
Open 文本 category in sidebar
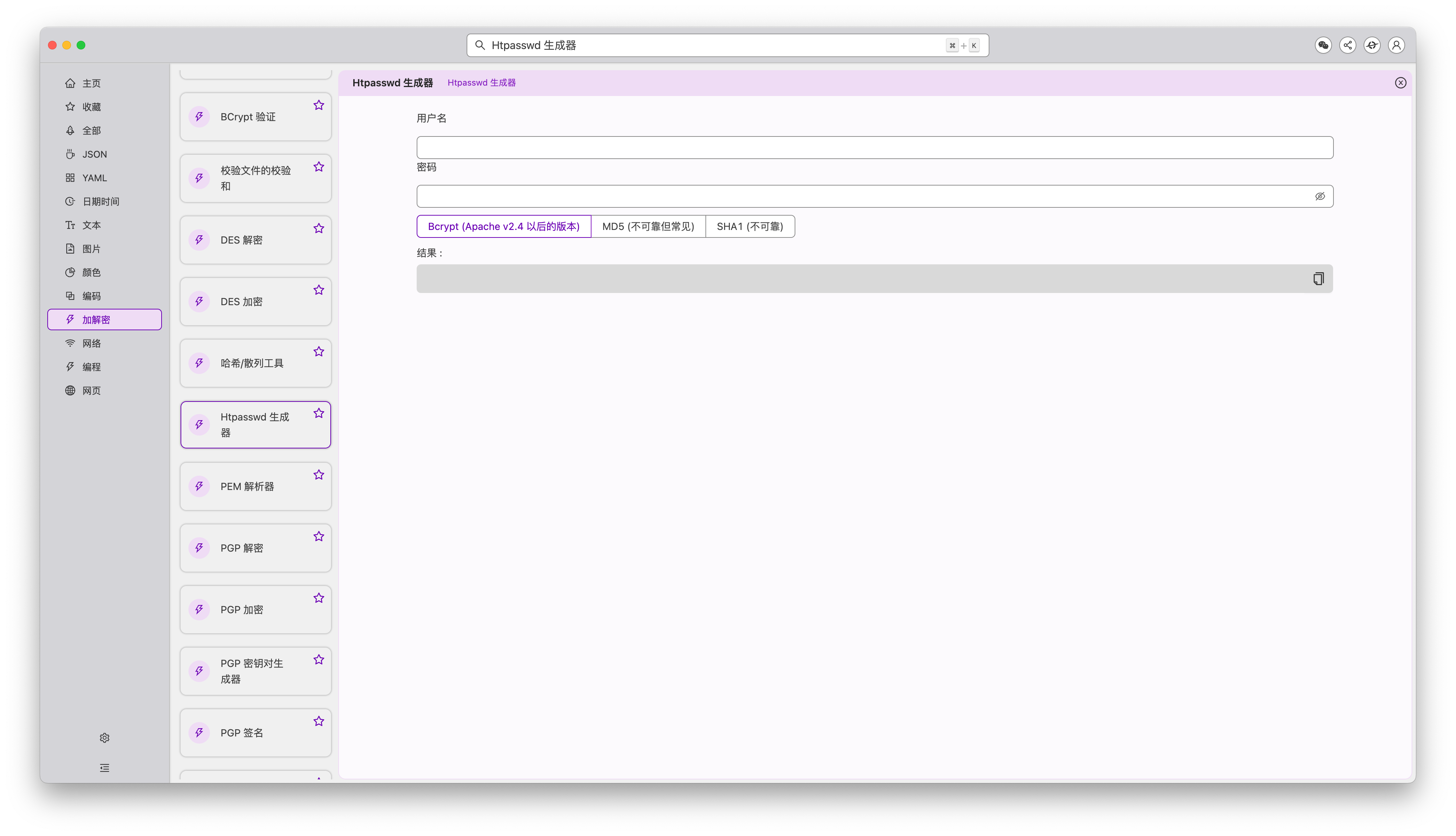[x=105, y=225]
